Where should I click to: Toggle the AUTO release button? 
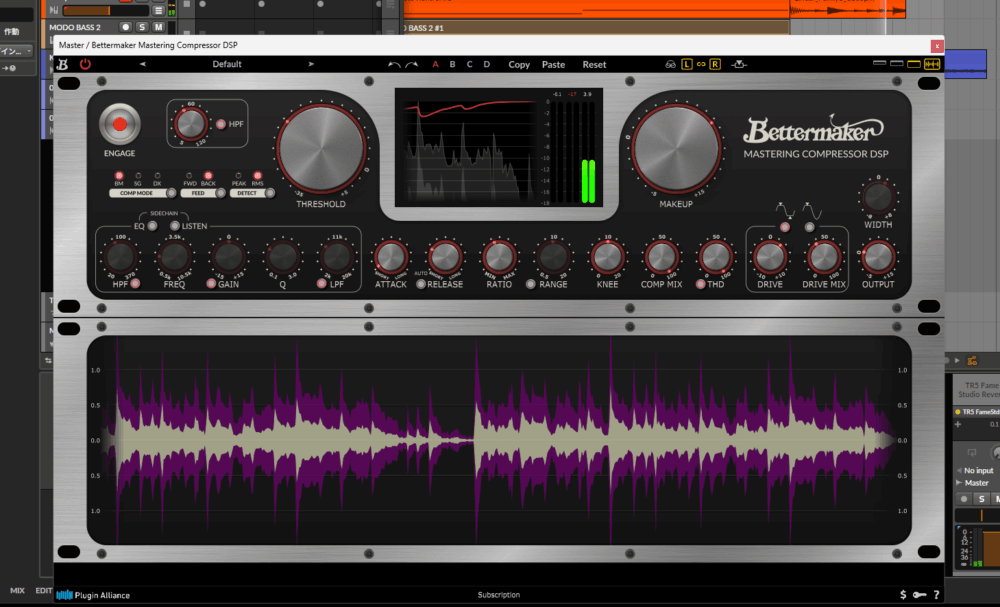pyautogui.click(x=421, y=284)
